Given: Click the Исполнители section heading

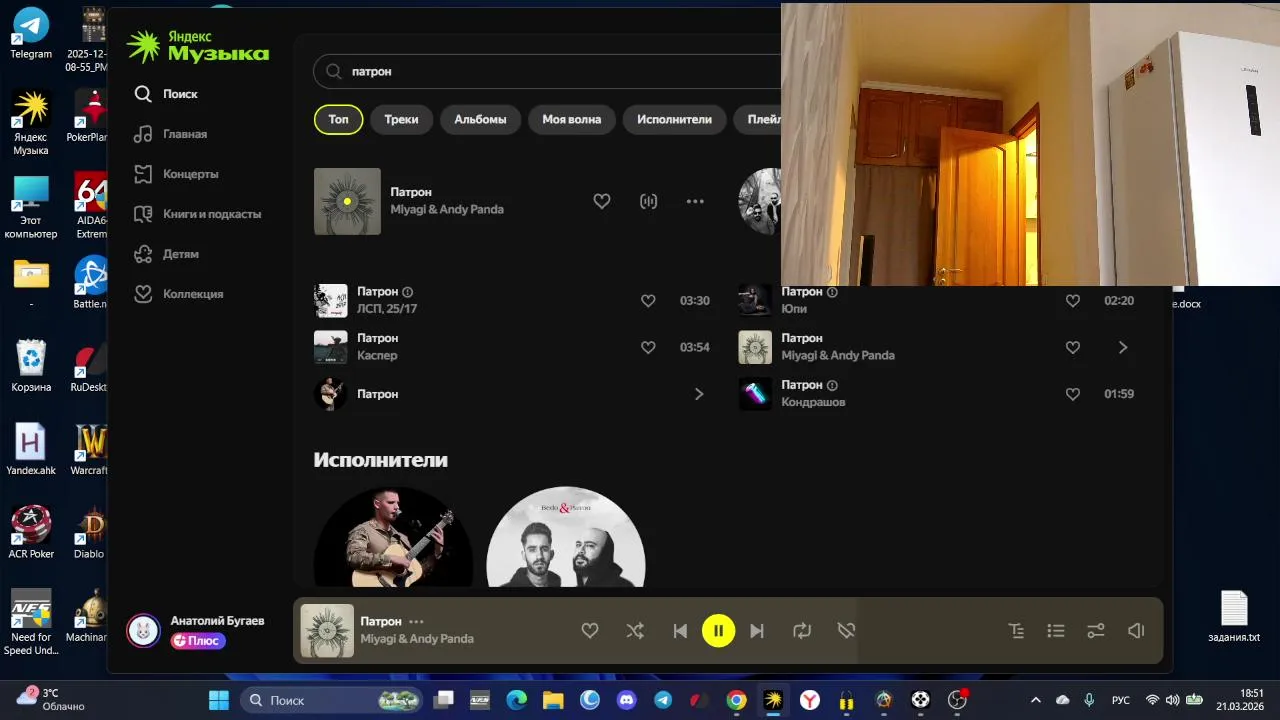Looking at the screenshot, I should (380, 460).
